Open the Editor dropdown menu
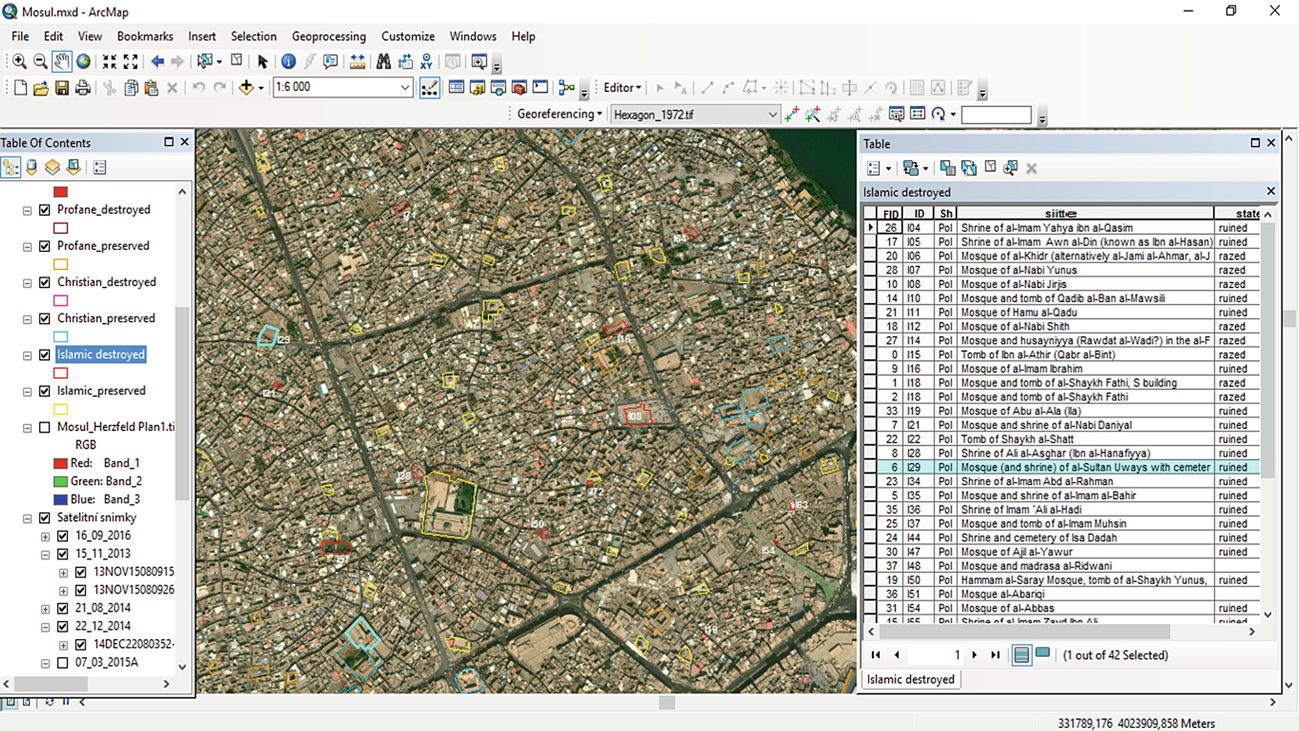Viewport: 1299px width, 731px height. 622,88
